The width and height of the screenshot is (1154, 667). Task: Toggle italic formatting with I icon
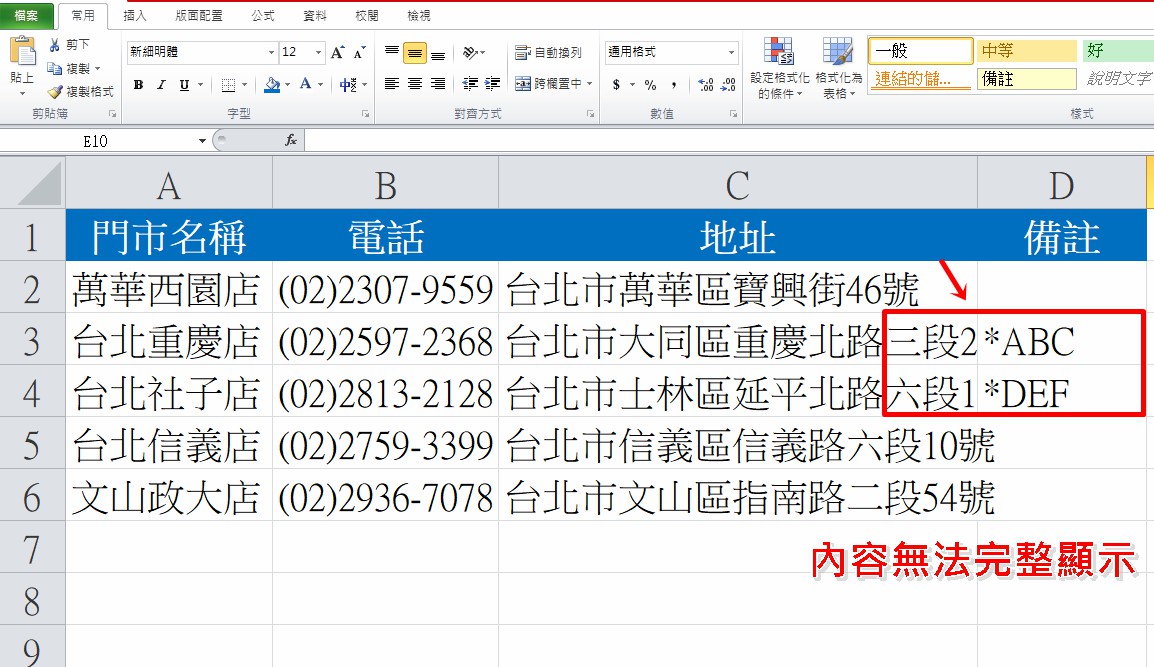(x=162, y=84)
